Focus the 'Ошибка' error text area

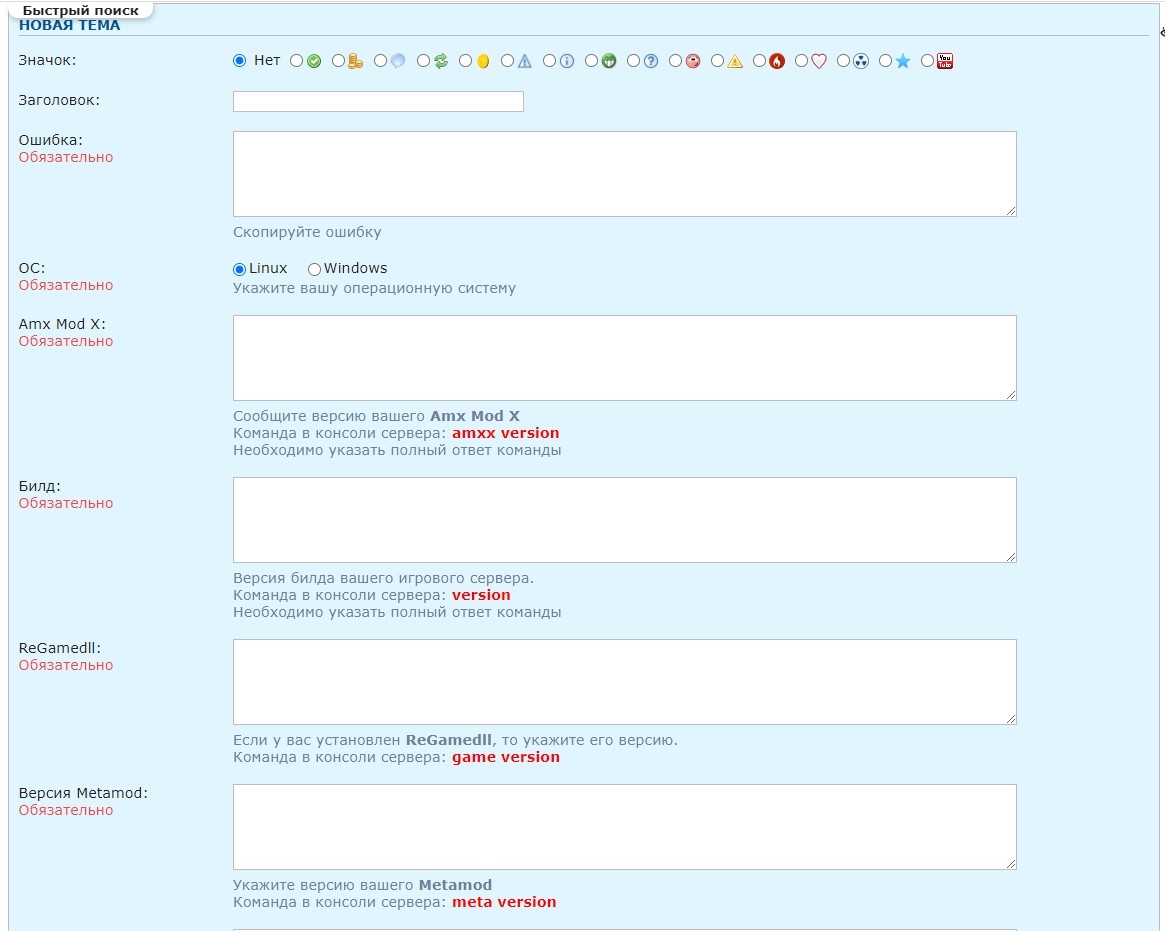(624, 174)
